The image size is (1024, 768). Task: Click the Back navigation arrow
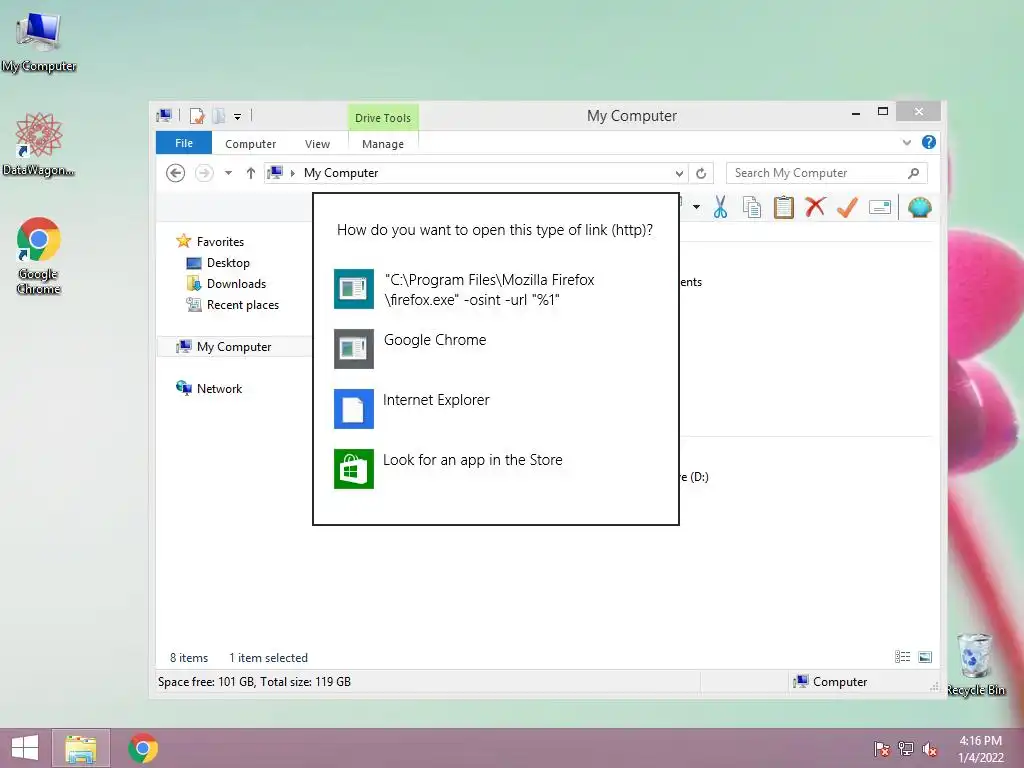tap(175, 173)
